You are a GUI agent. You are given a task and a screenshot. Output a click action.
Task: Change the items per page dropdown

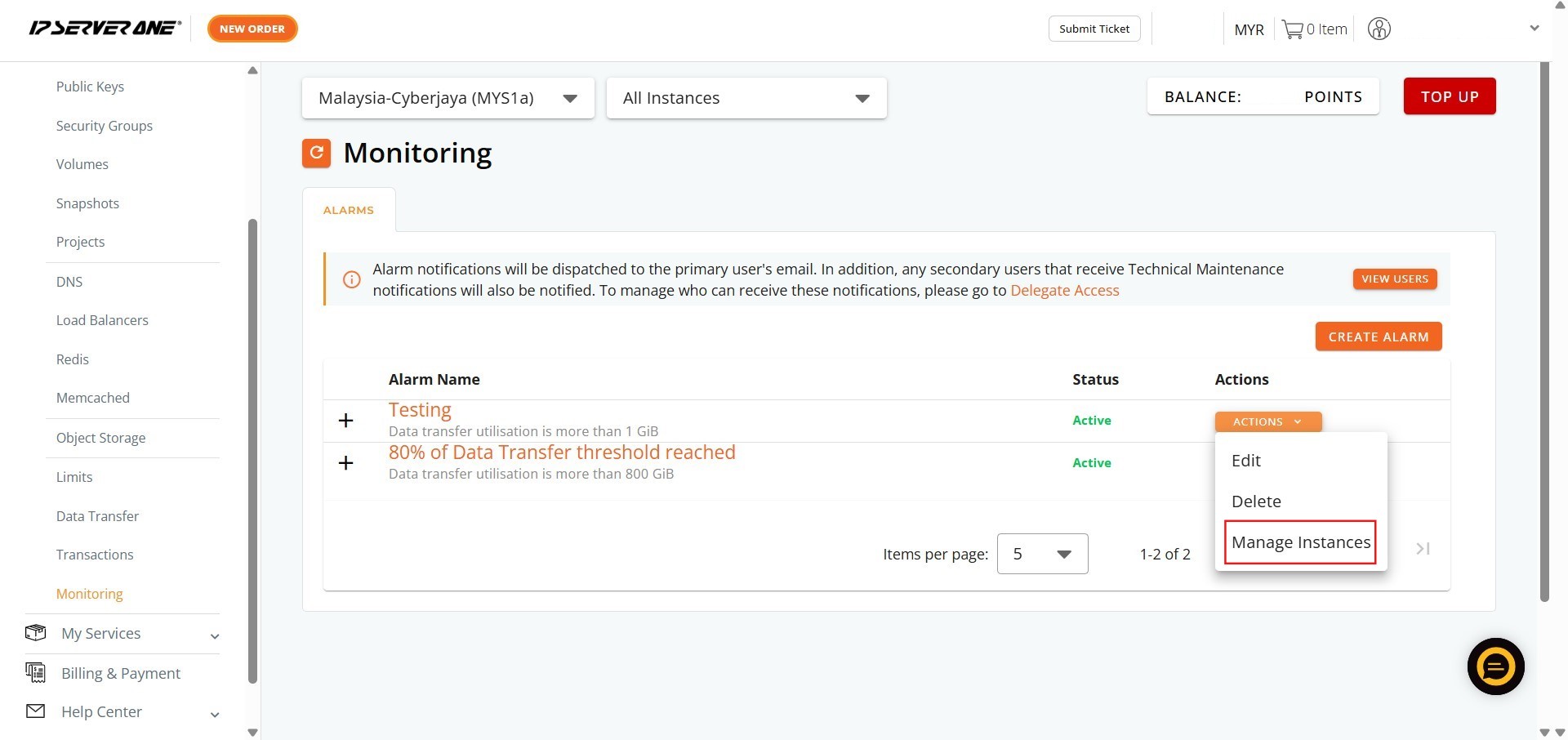coord(1042,554)
